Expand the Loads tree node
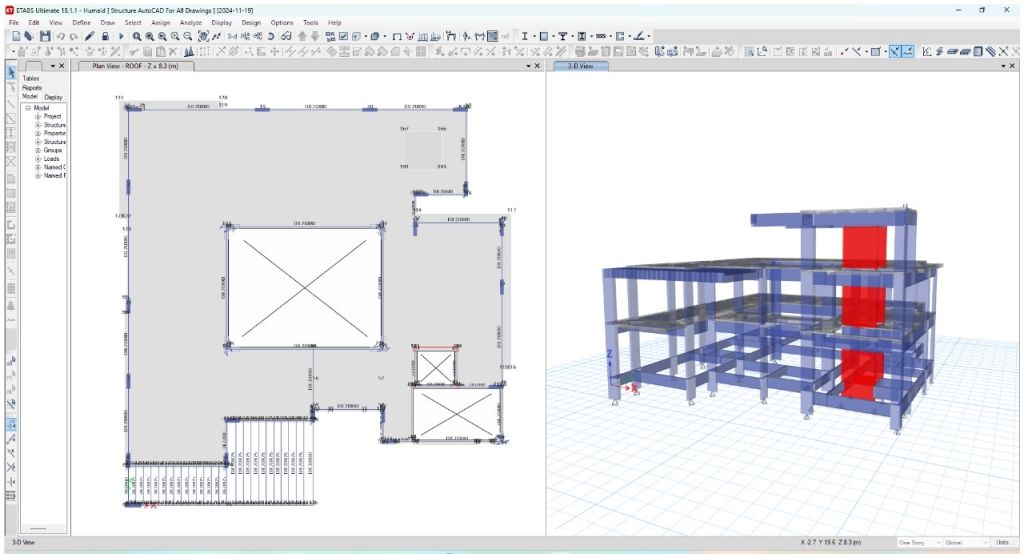The width and height of the screenshot is (1024, 554). point(38,159)
